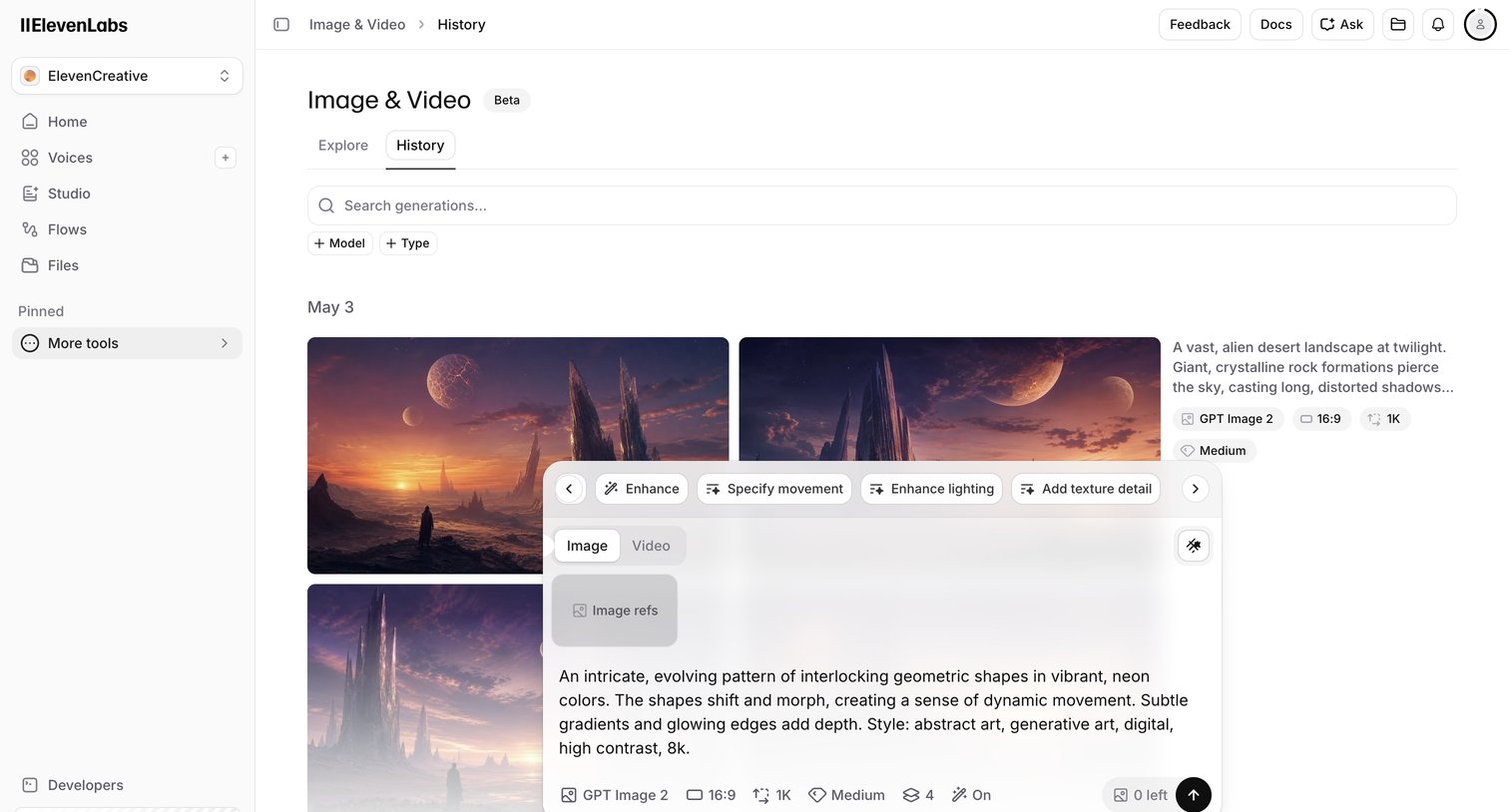Viewport: 1509px width, 812px height.
Task: Click Specify movement suggestion
Action: (774, 489)
